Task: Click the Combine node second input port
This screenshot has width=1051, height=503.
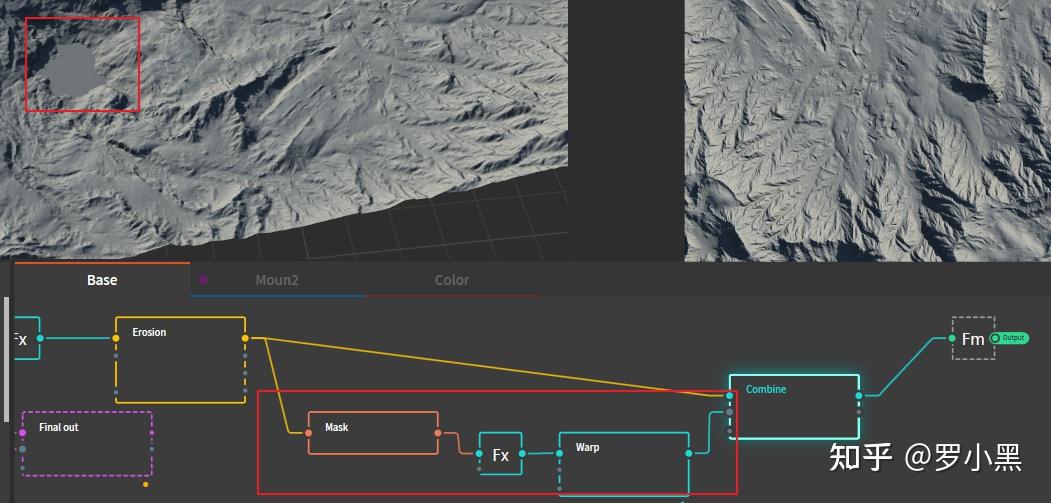Action: click(729, 413)
